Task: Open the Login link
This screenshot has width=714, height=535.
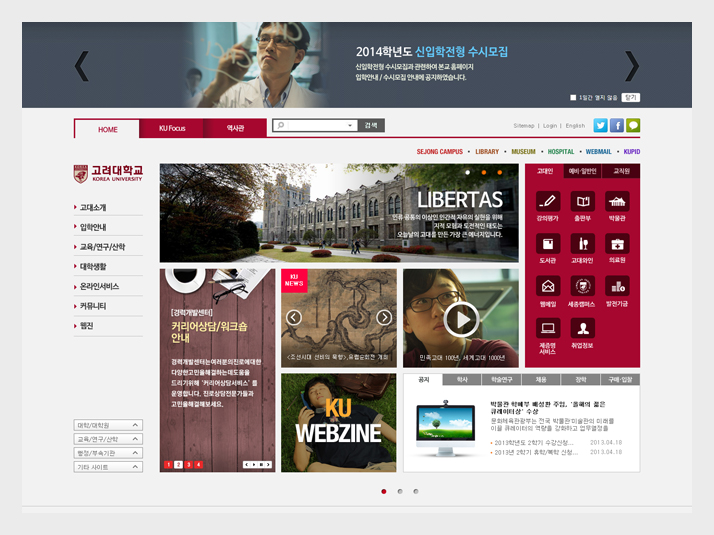Action: click(550, 126)
